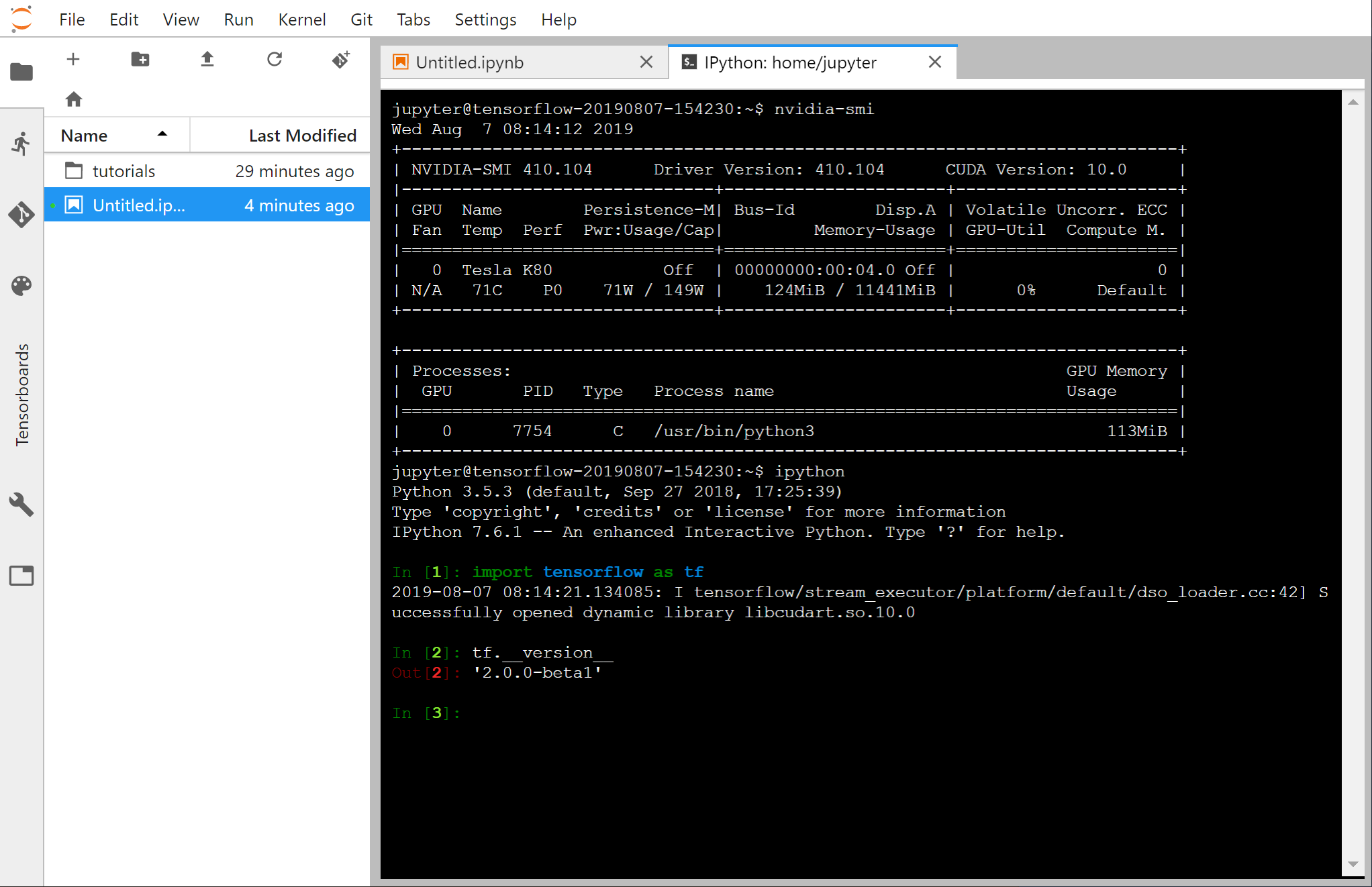Sort files by Last Modified header

click(280, 136)
